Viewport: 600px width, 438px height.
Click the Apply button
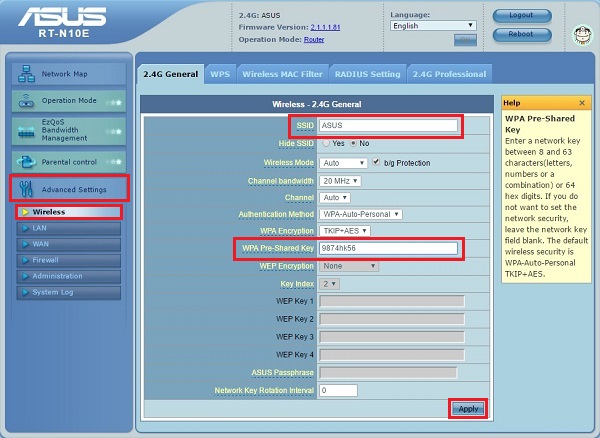click(x=468, y=409)
